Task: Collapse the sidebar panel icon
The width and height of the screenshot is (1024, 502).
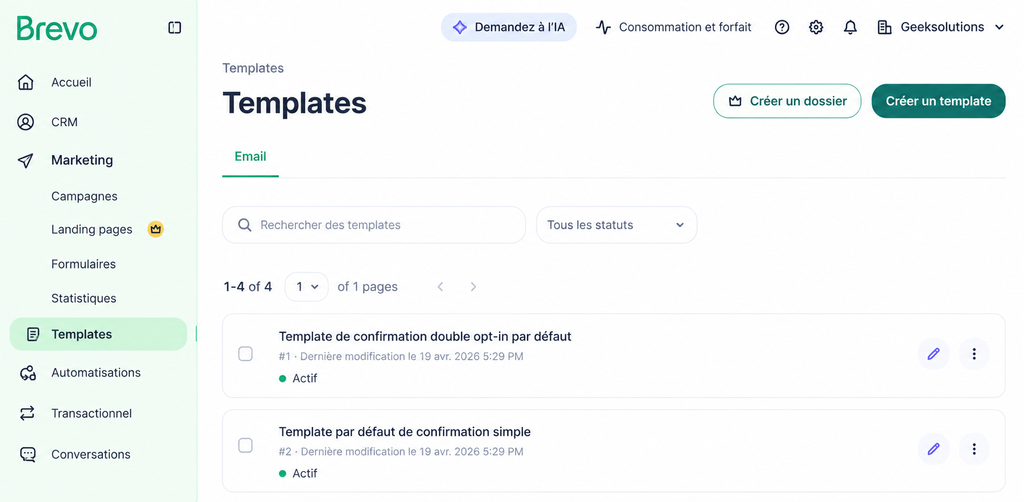Action: click(x=174, y=27)
